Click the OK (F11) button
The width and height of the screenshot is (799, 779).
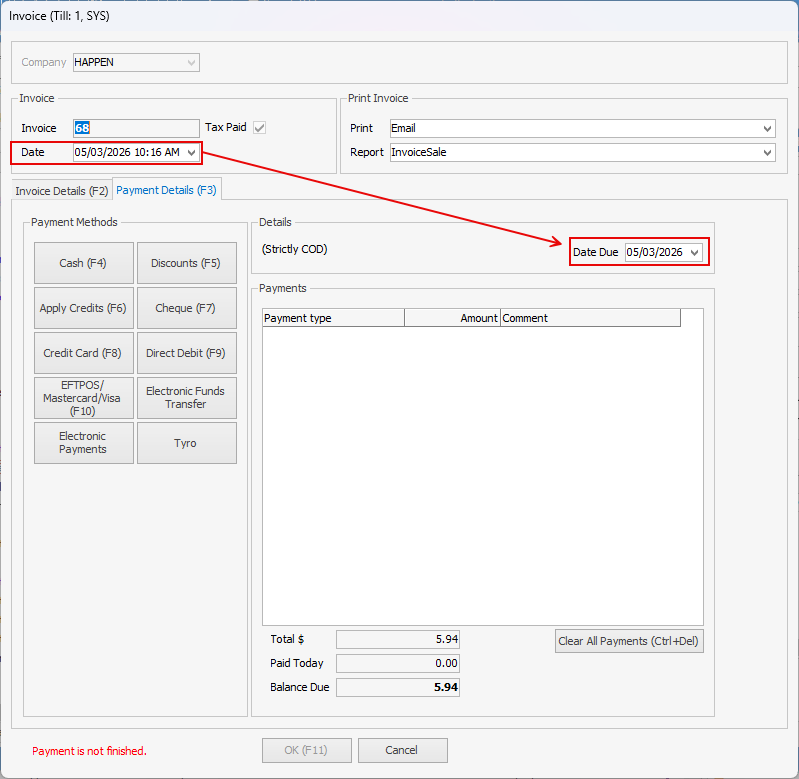point(307,750)
